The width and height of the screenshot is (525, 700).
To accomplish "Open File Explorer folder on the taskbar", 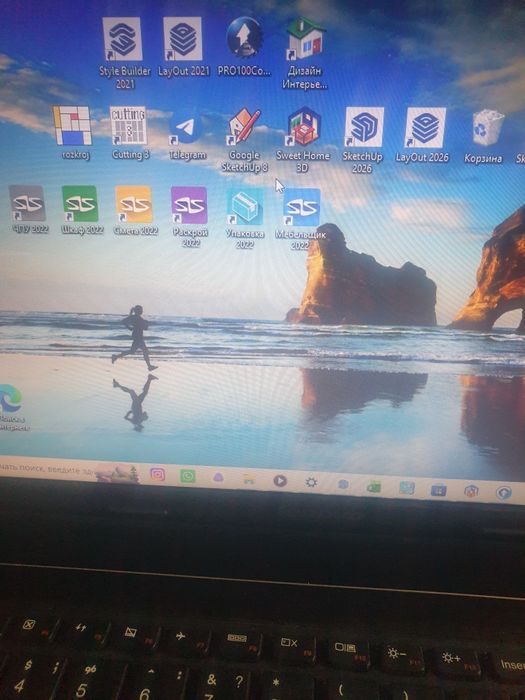I will coord(249,479).
